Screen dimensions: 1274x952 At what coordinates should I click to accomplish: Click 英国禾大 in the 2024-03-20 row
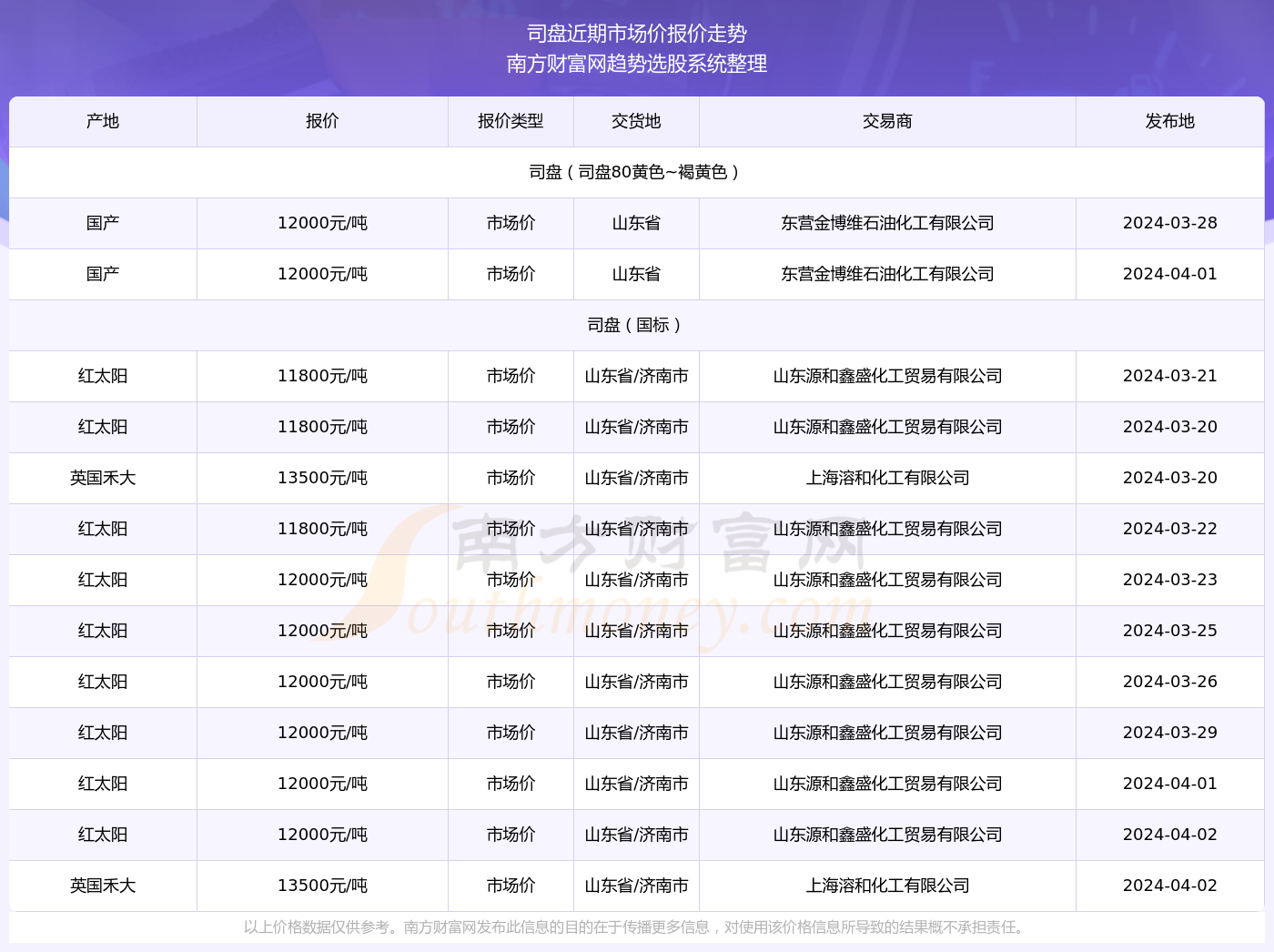point(103,478)
